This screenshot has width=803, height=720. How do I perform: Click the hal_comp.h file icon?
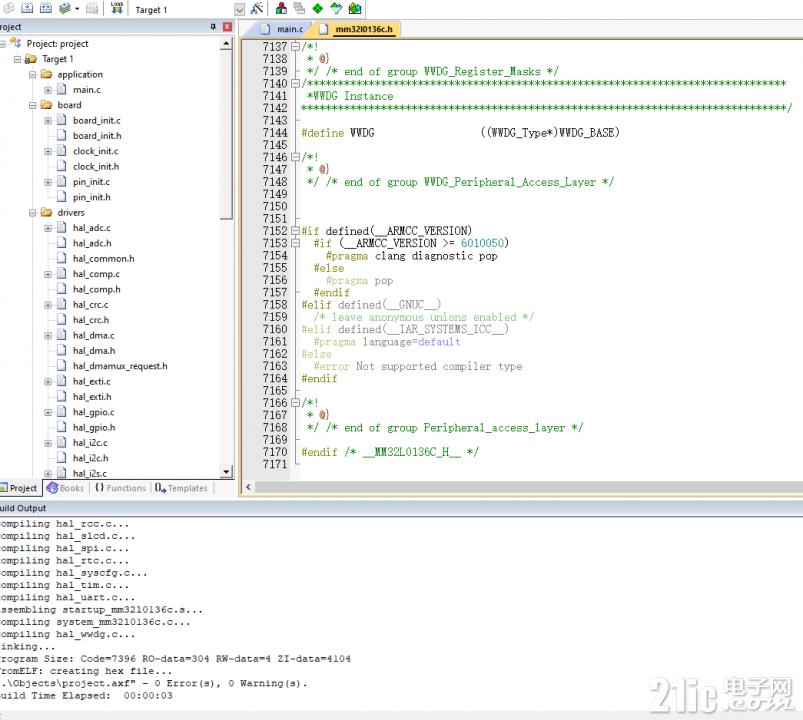coord(61,289)
